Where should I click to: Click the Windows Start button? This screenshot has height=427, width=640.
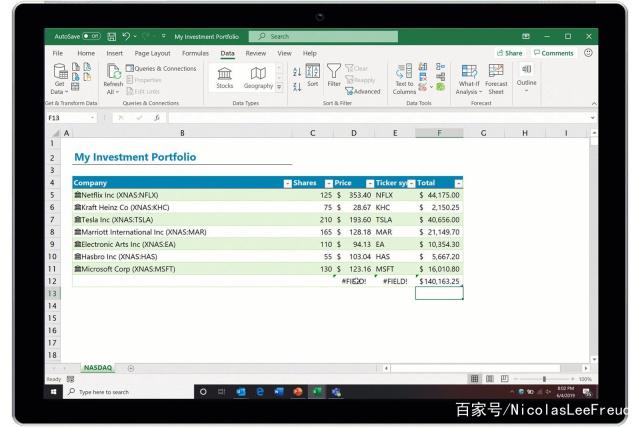click(x=53, y=392)
